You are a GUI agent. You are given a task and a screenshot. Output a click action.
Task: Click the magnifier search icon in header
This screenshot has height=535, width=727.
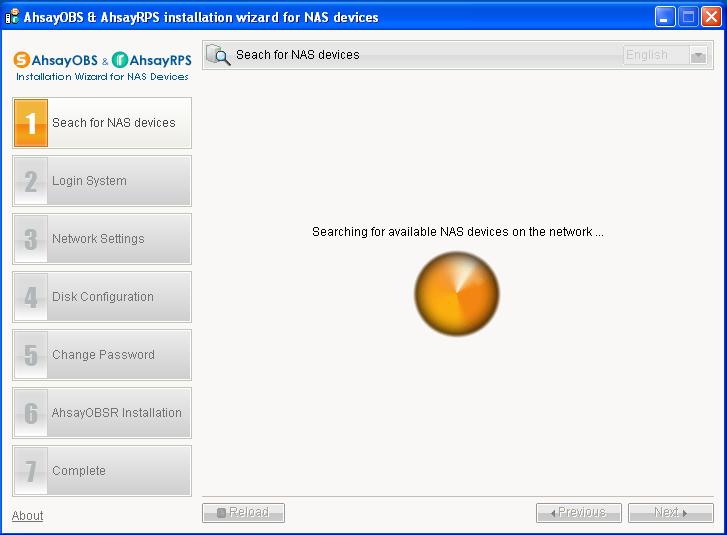click(218, 55)
